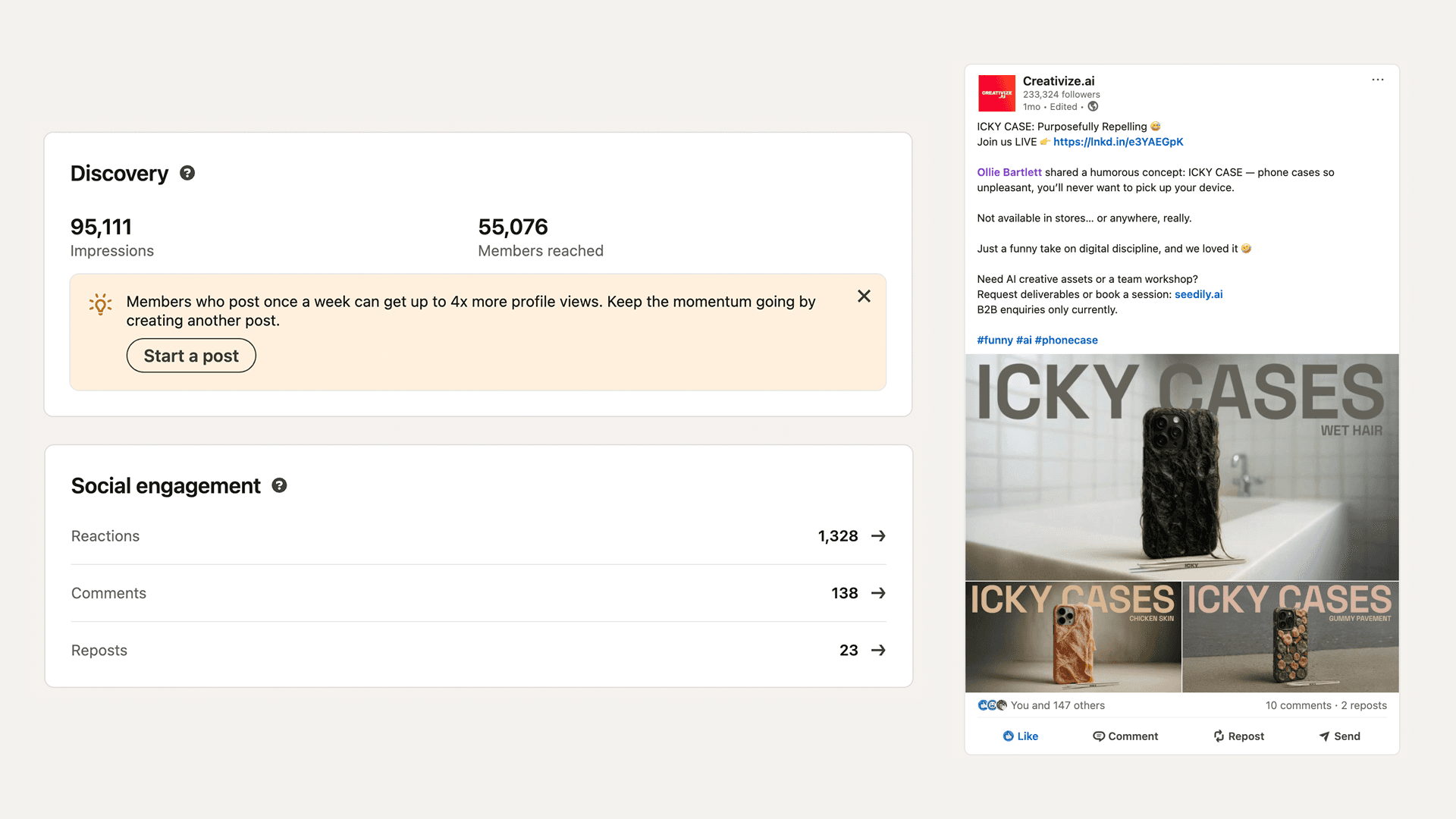This screenshot has height=819, width=1456.
Task: Open Comments details arrow
Action: point(878,593)
